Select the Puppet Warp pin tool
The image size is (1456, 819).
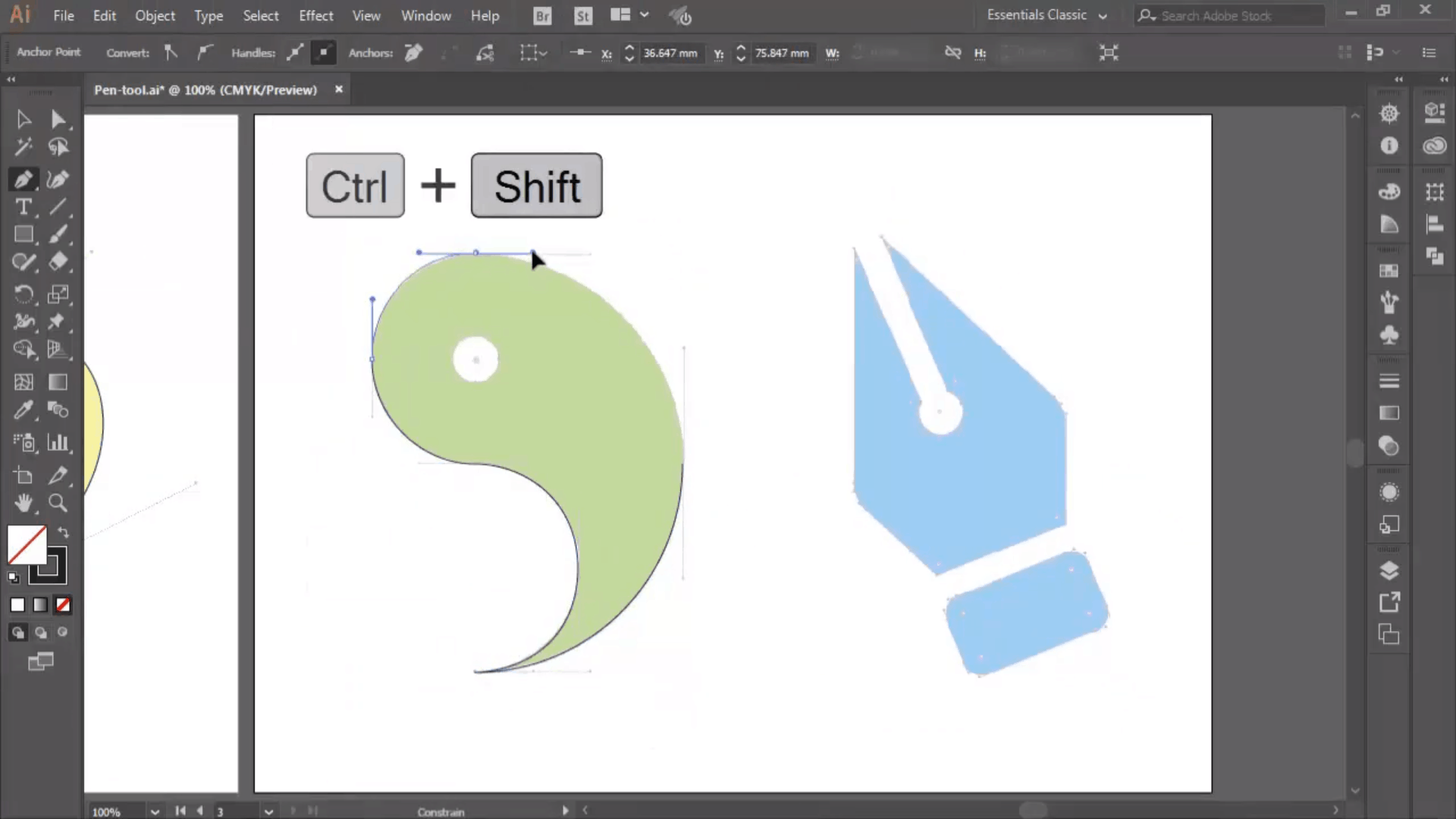tap(58, 322)
